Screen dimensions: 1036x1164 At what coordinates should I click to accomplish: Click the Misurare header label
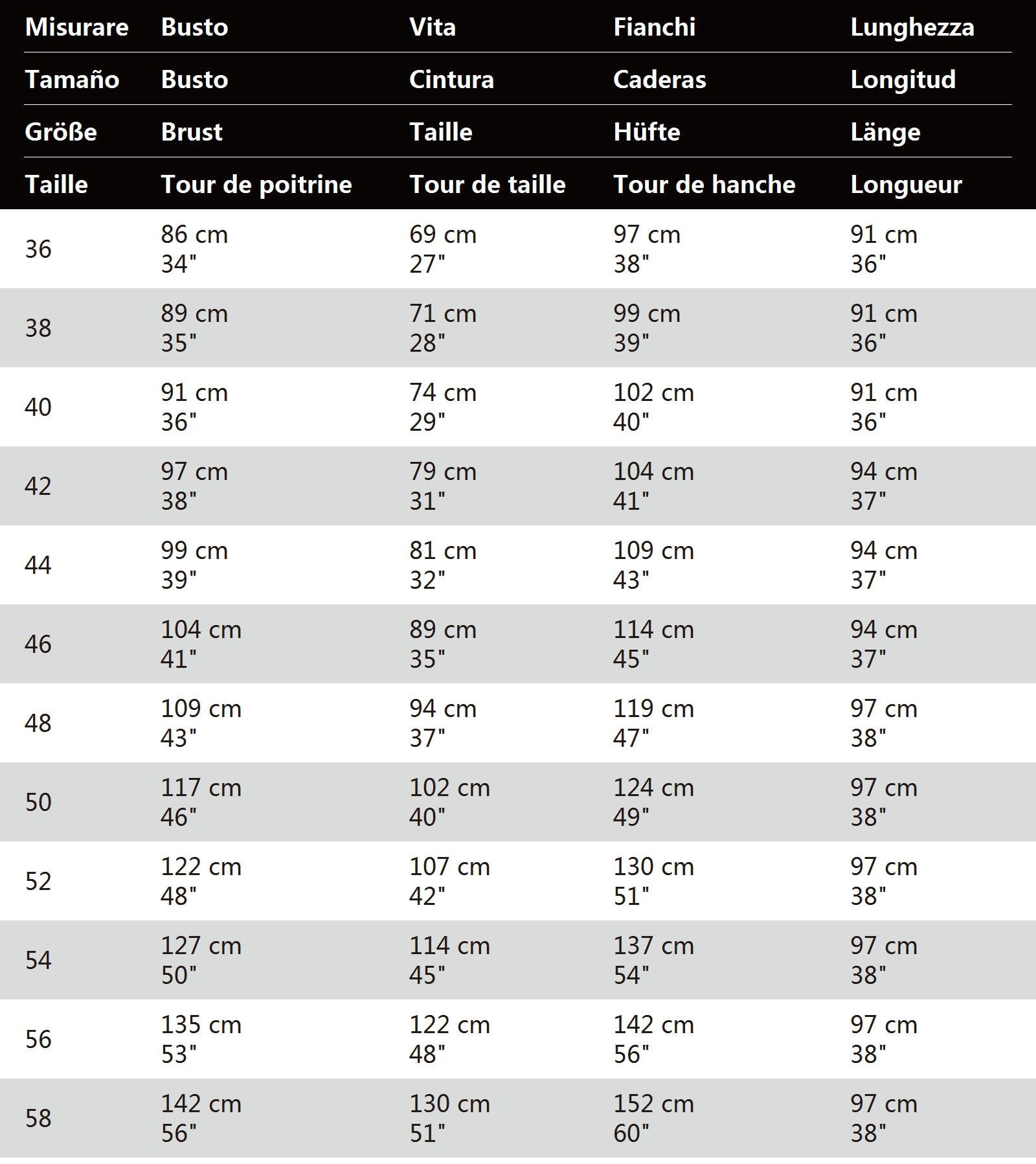tap(76, 27)
